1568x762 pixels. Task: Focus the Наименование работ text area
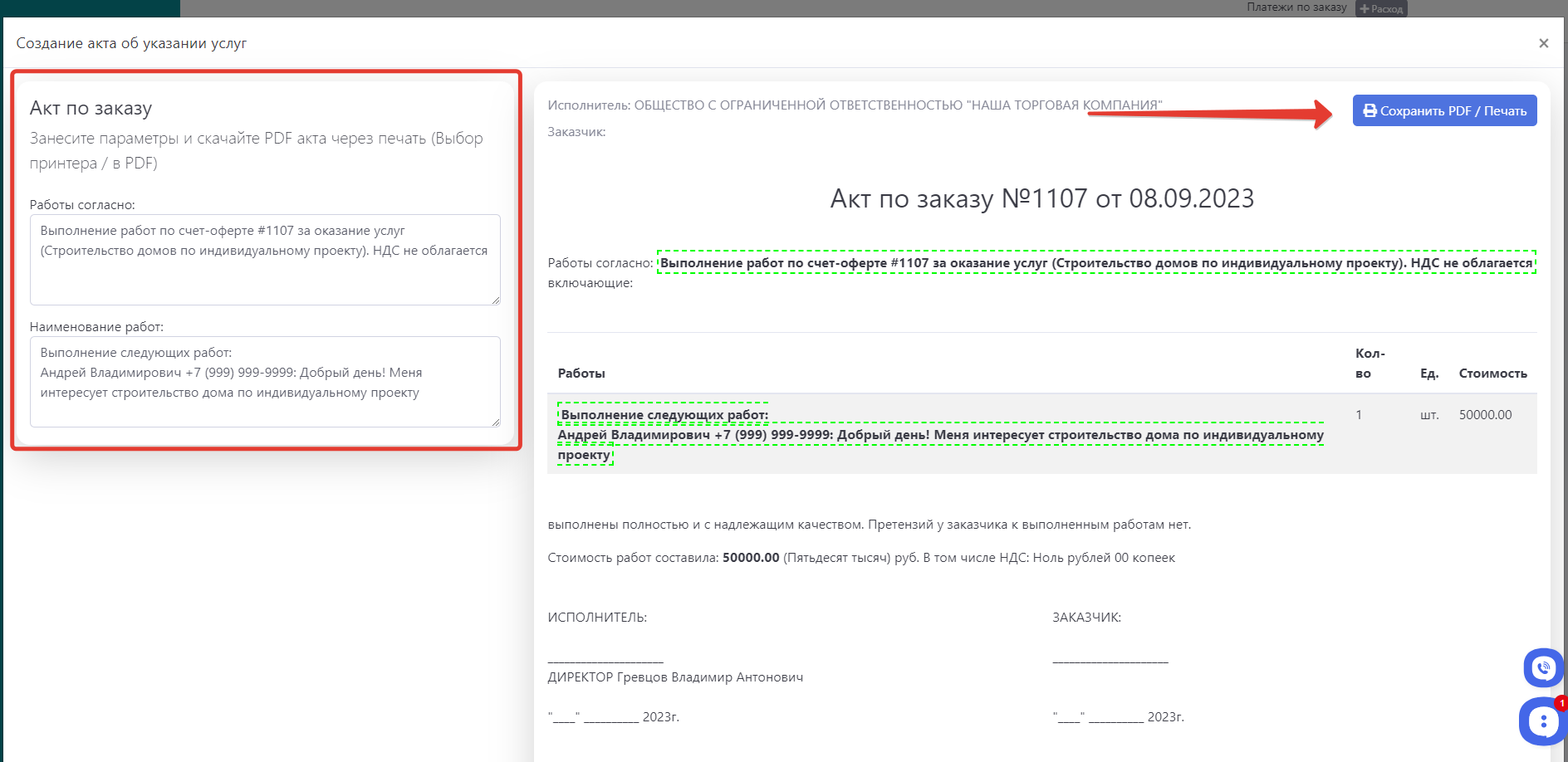point(265,381)
